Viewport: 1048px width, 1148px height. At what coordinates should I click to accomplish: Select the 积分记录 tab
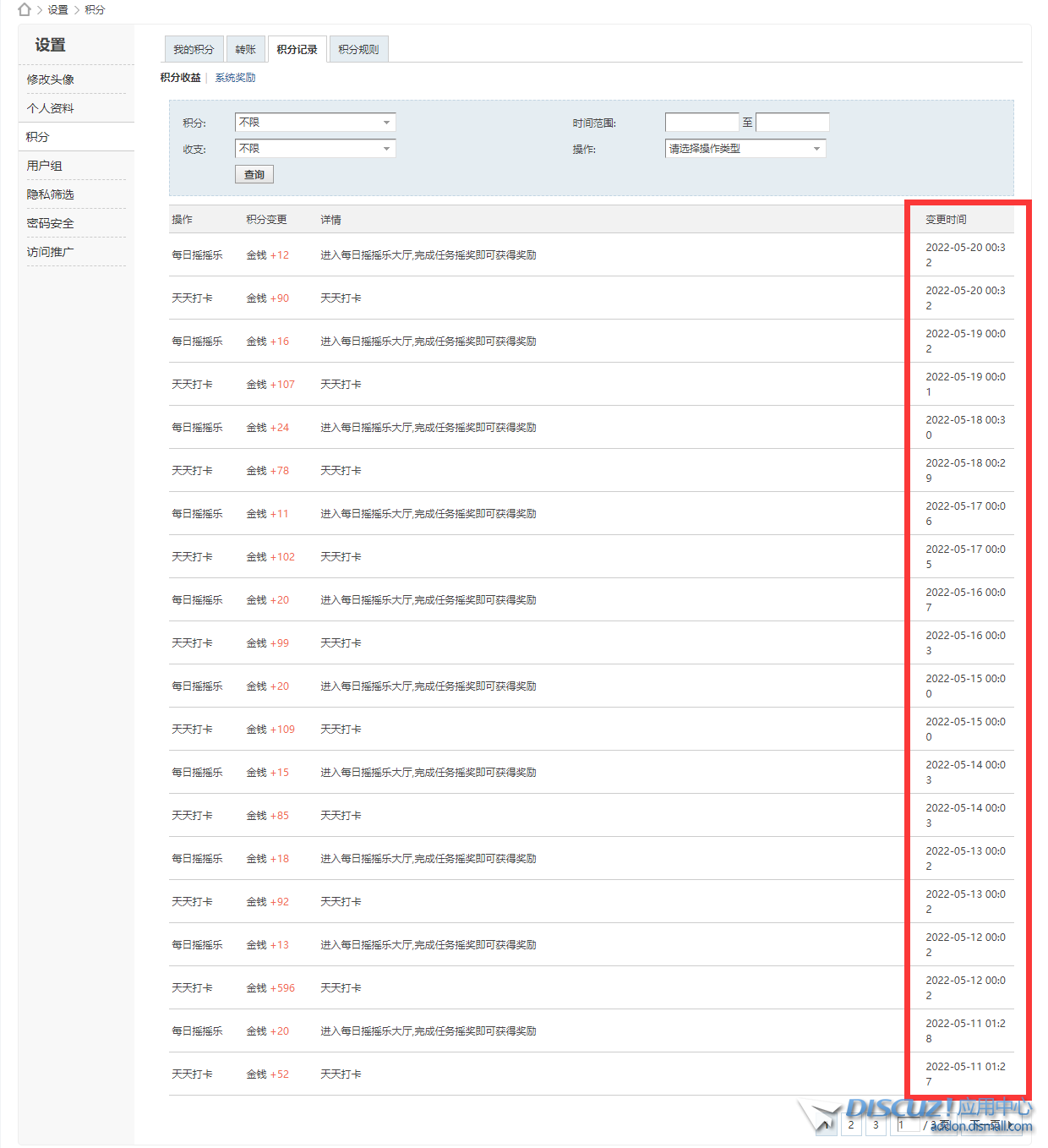coord(297,50)
